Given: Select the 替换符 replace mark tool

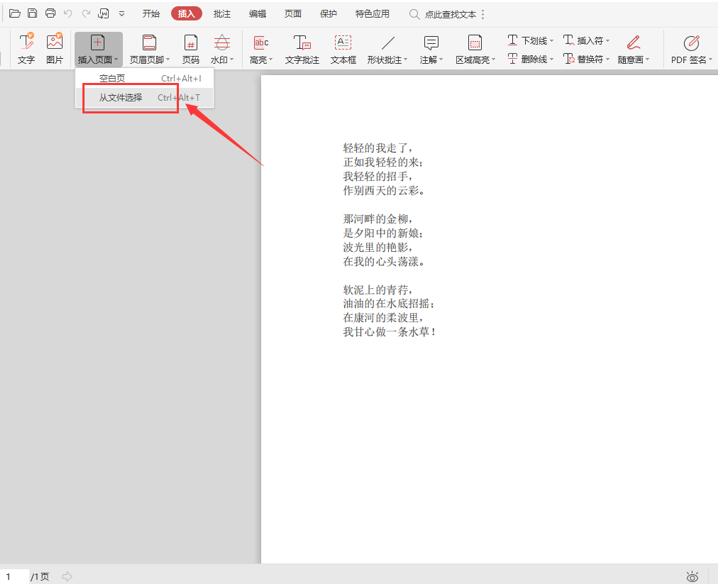Looking at the screenshot, I should tap(586, 59).
